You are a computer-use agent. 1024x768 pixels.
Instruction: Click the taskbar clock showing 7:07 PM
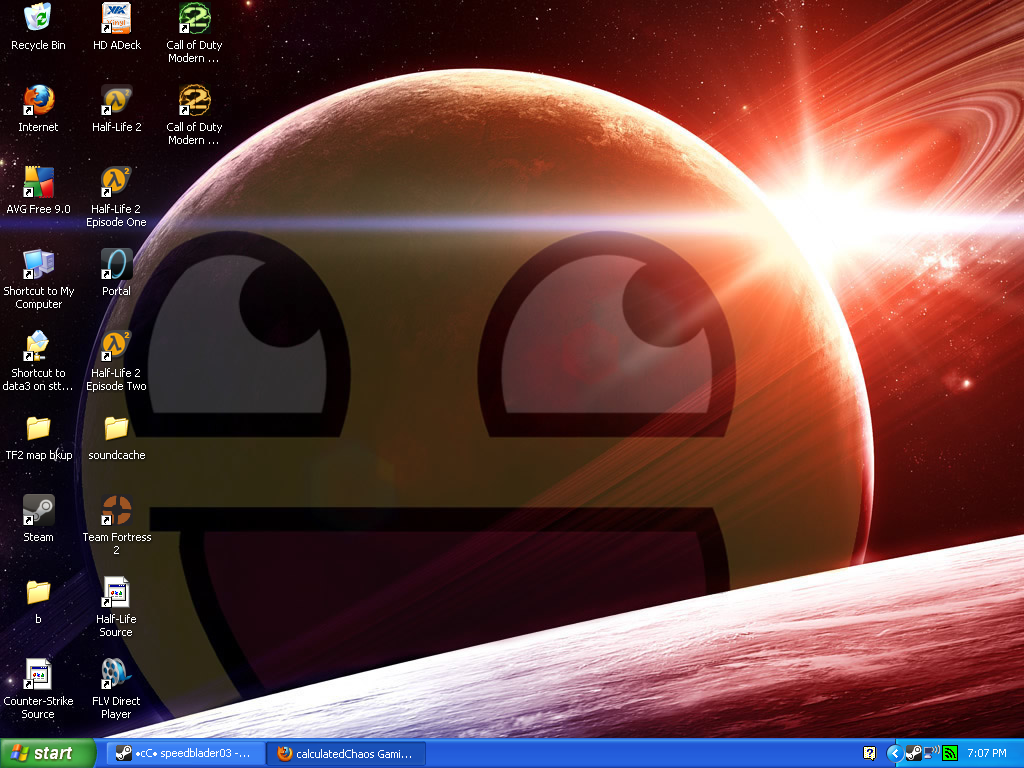987,753
